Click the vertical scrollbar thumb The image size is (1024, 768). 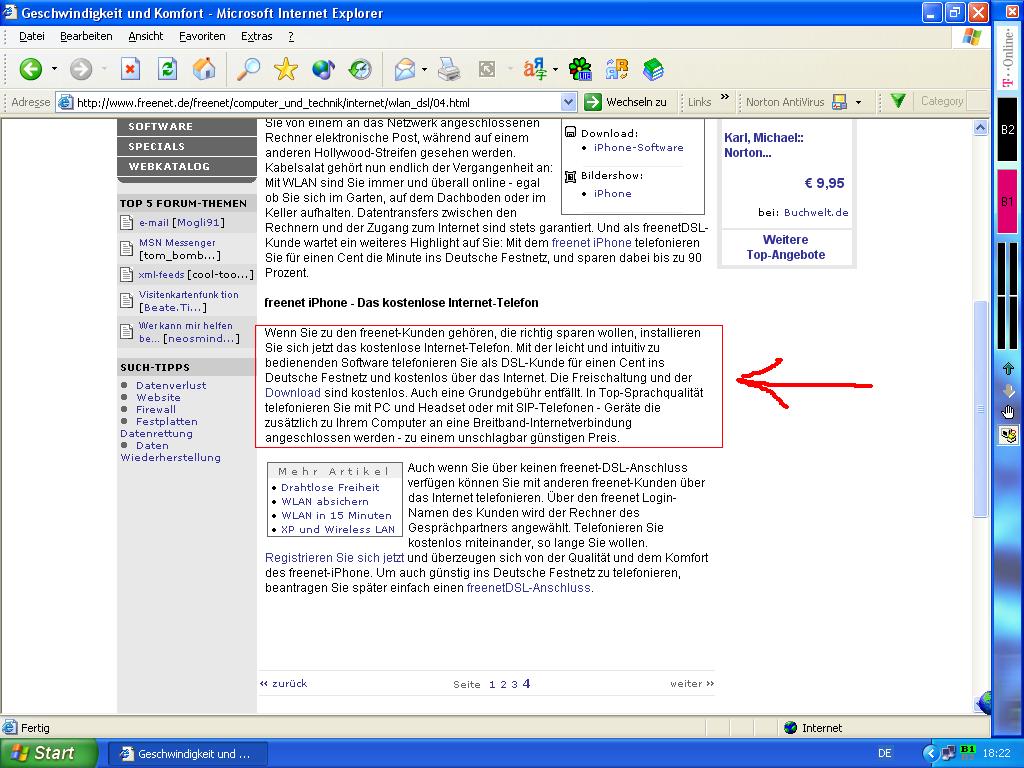tap(980, 408)
